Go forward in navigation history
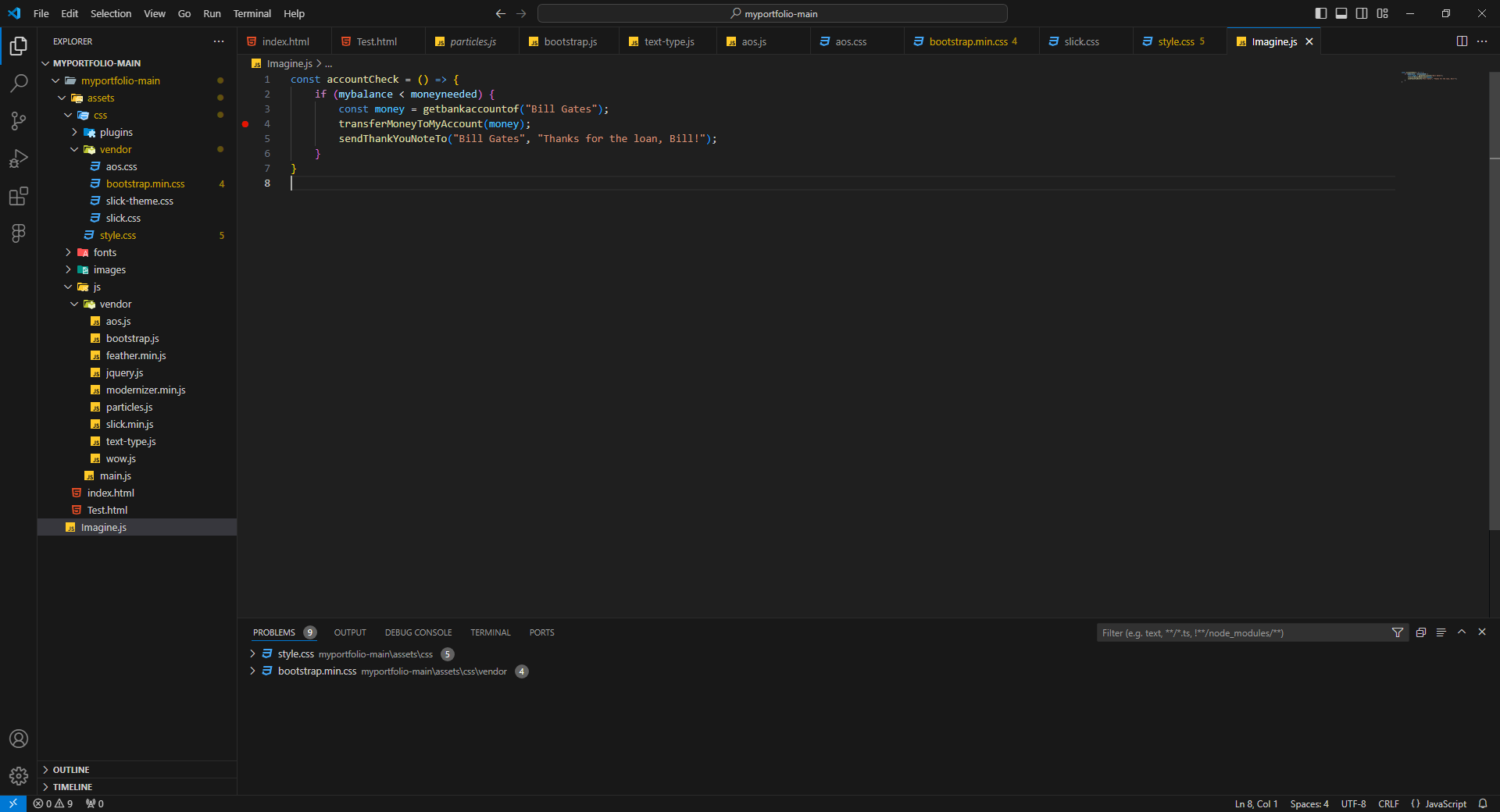The image size is (1500, 812). click(x=521, y=13)
